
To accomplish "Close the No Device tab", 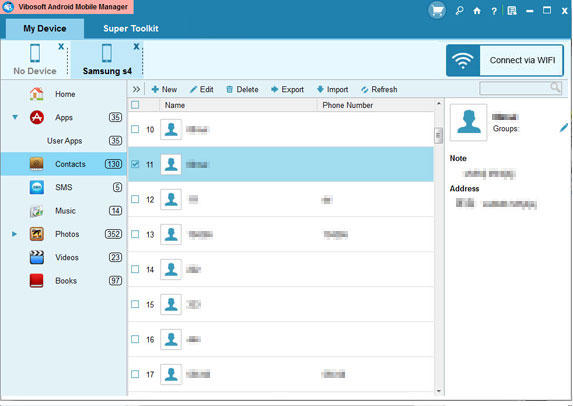I will point(61,46).
